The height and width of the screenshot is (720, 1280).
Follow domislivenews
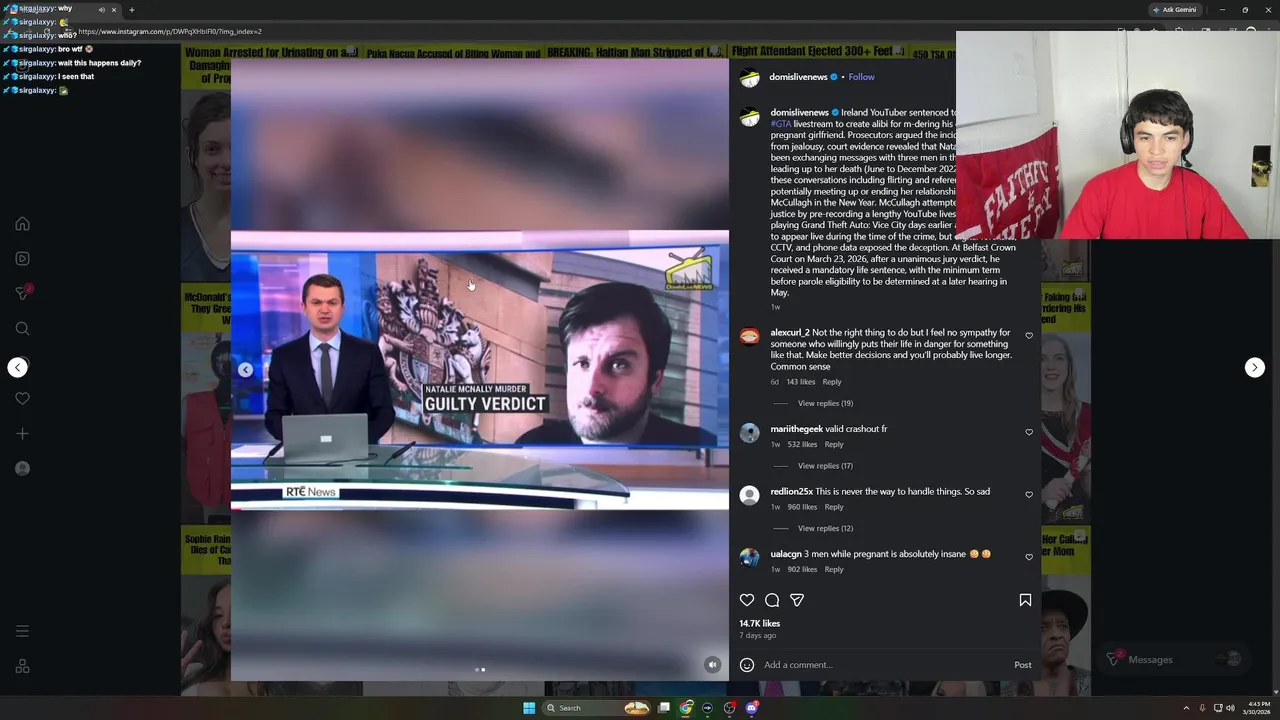pos(861,77)
